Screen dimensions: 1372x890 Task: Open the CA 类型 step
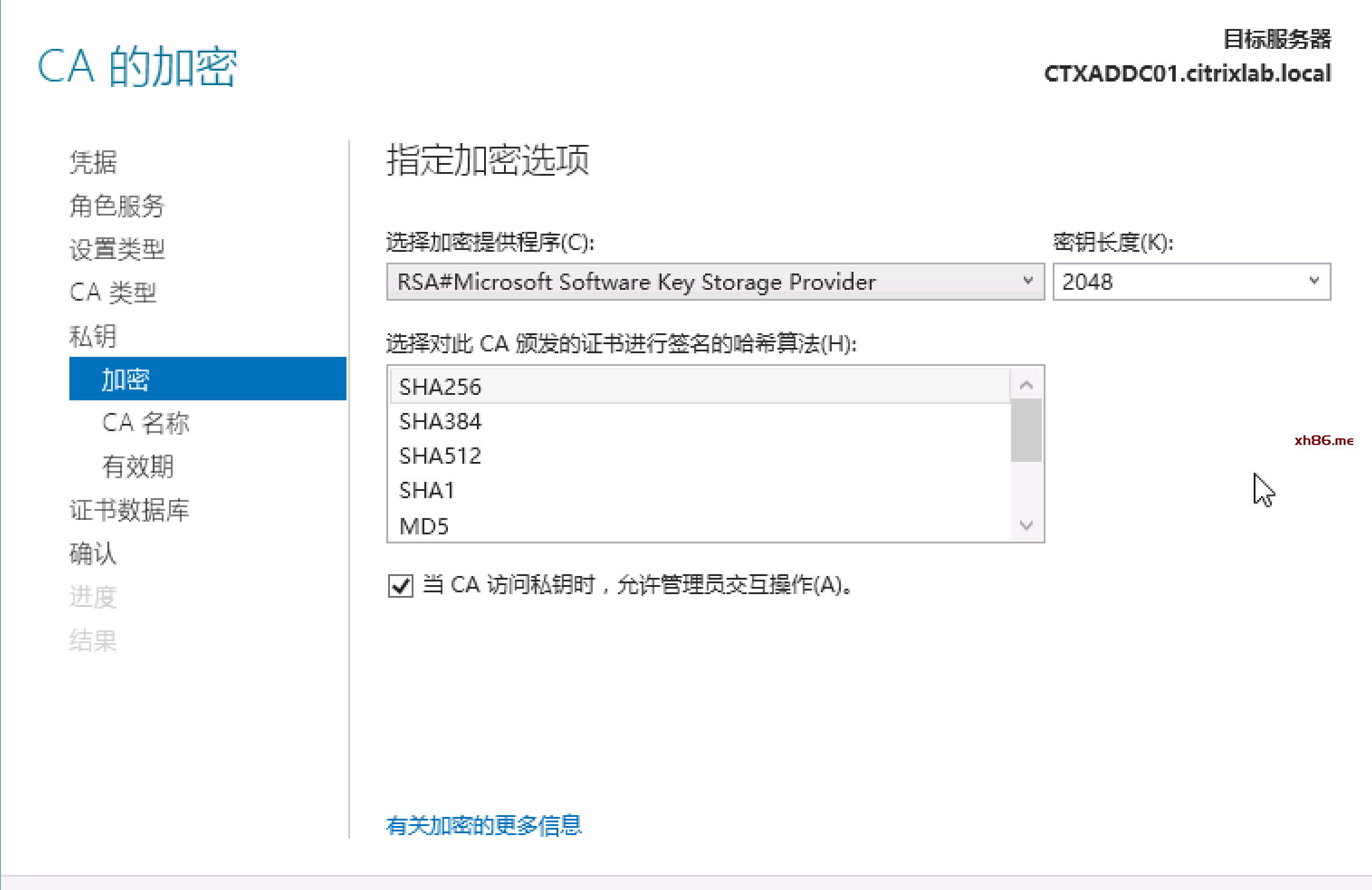113,293
